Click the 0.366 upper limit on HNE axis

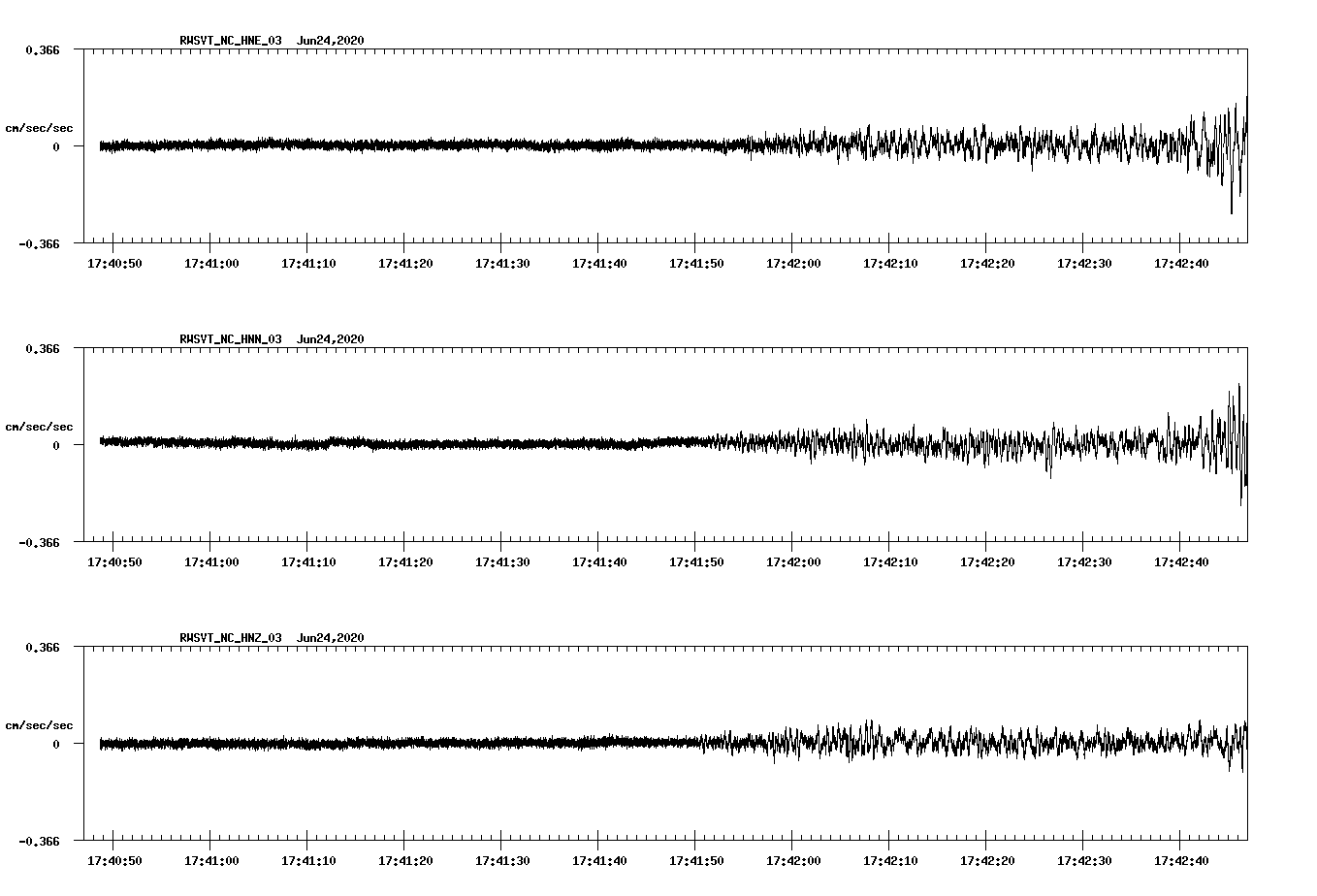(42, 49)
